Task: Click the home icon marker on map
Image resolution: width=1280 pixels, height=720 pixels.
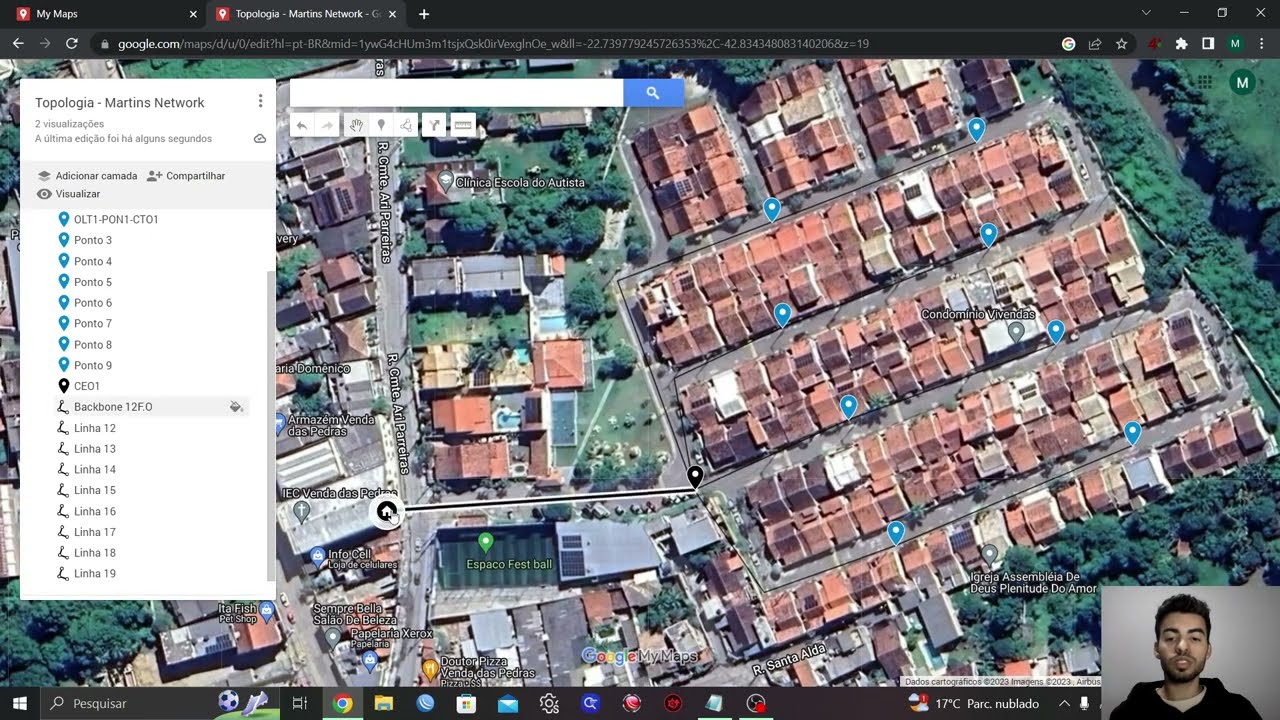Action: (x=386, y=512)
